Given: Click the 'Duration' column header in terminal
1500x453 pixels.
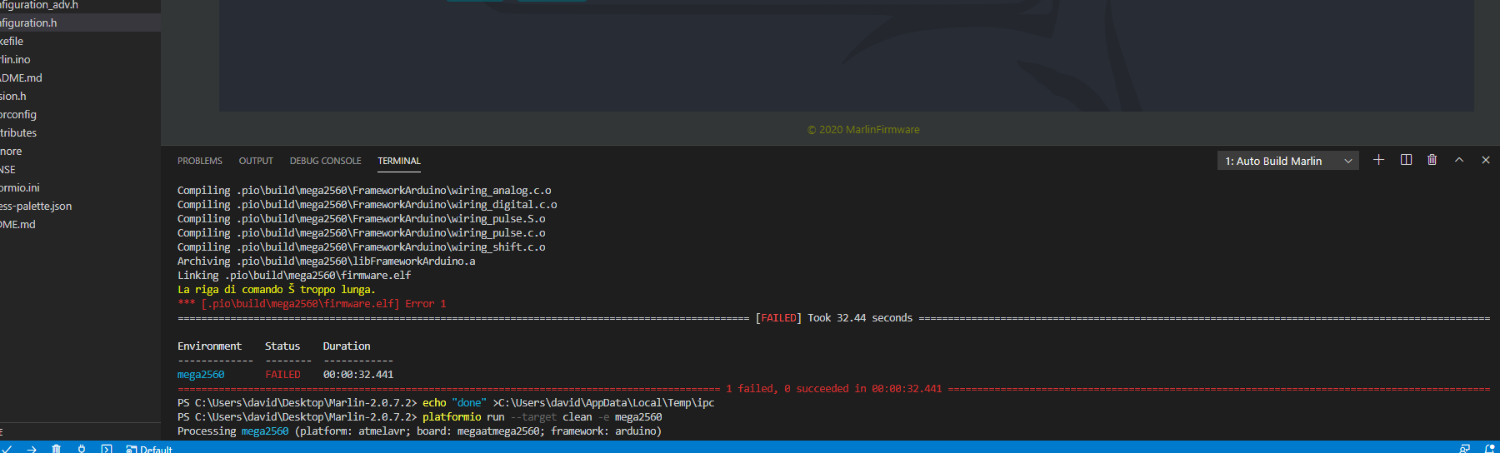Looking at the screenshot, I should [346, 346].
